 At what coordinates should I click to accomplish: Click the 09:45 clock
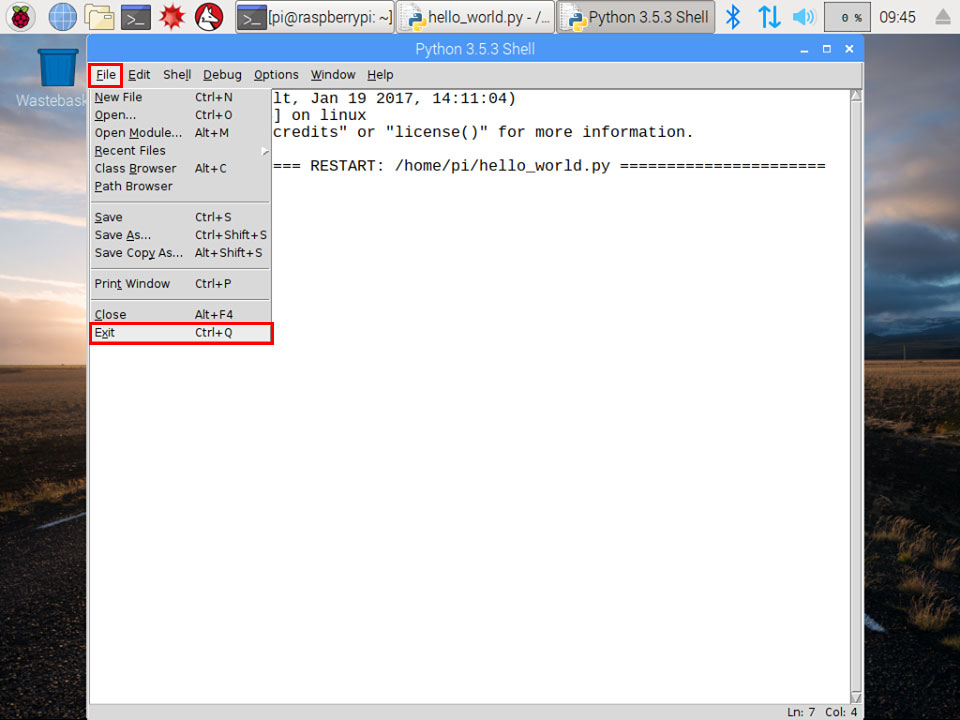tap(898, 17)
